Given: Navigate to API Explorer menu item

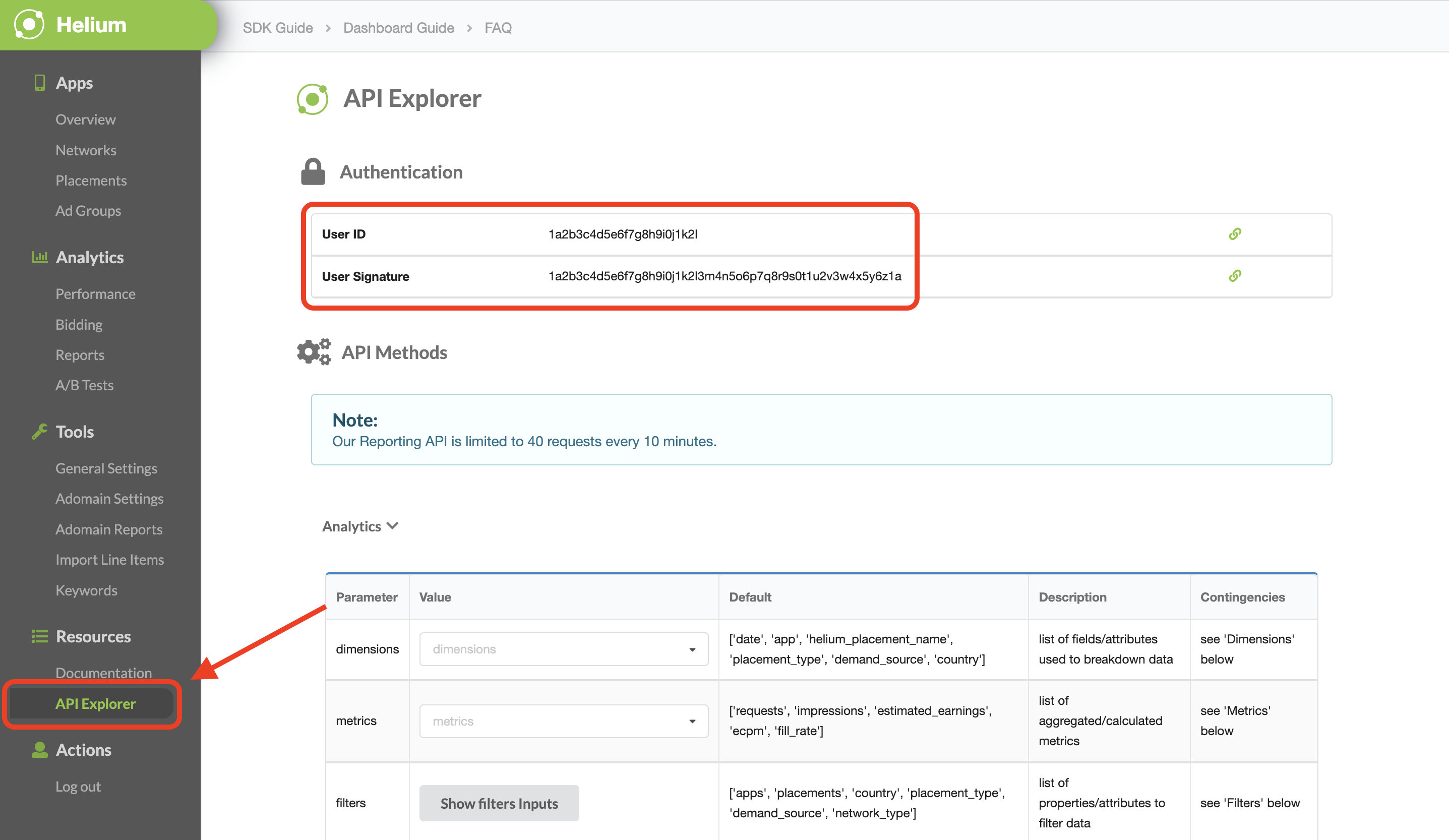Looking at the screenshot, I should [x=96, y=703].
